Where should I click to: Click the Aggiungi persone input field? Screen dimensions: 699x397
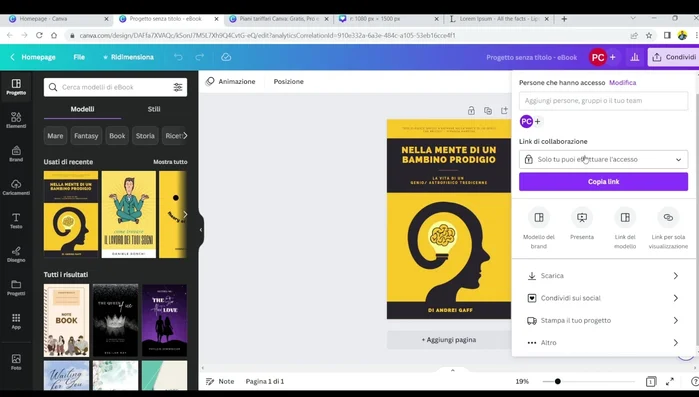point(603,101)
